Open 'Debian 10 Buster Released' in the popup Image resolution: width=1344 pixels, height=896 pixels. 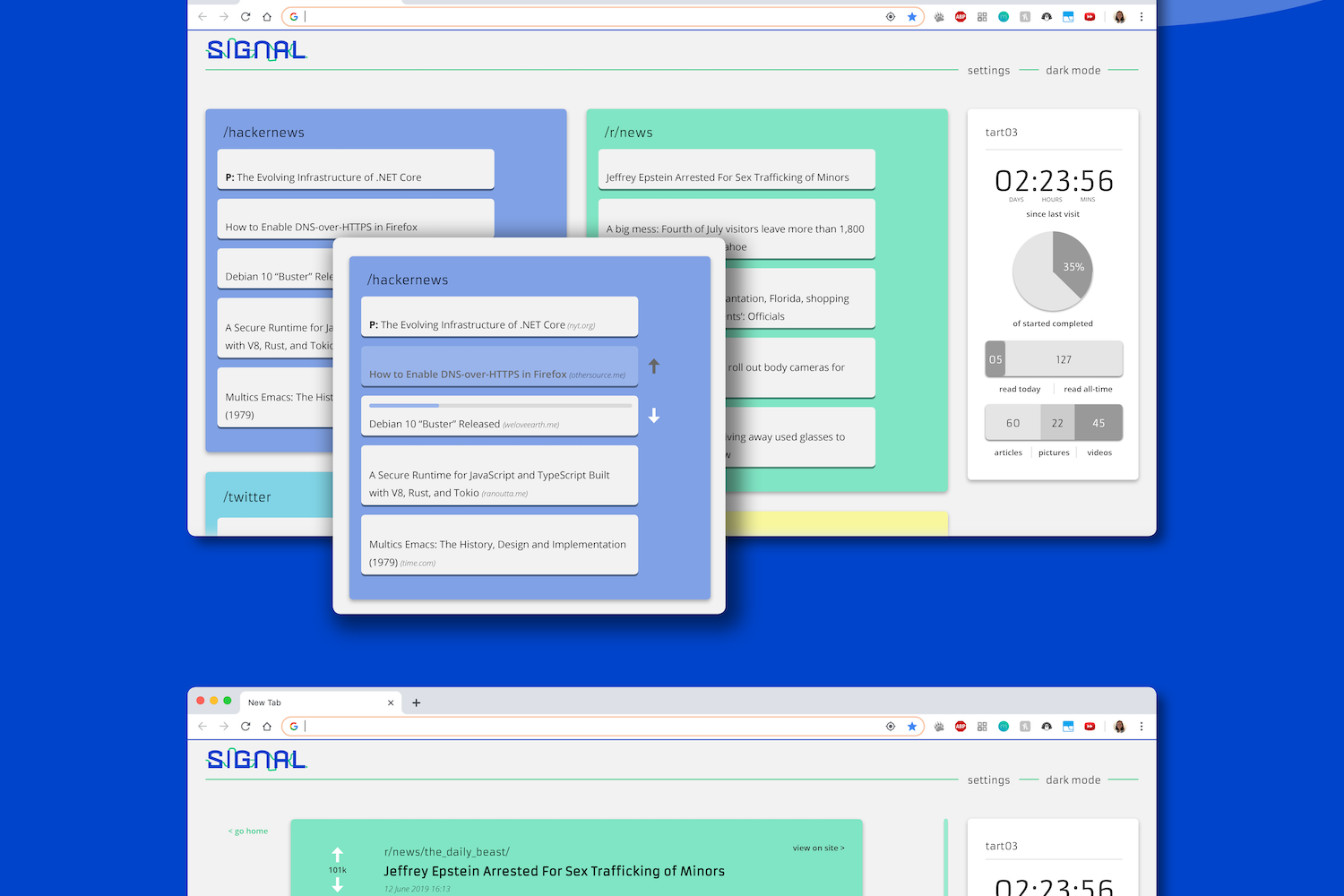pos(499,416)
